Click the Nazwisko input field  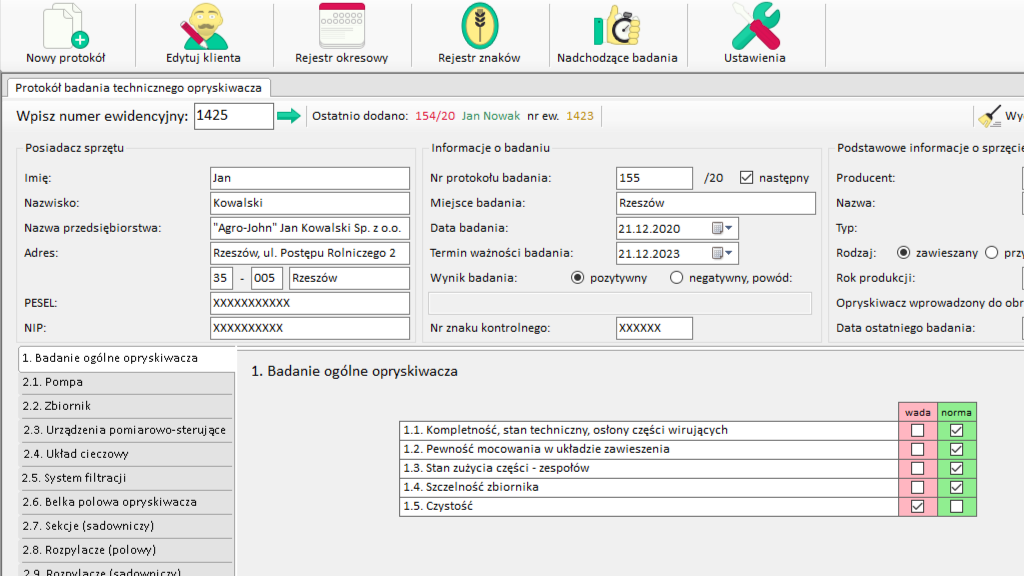click(309, 203)
